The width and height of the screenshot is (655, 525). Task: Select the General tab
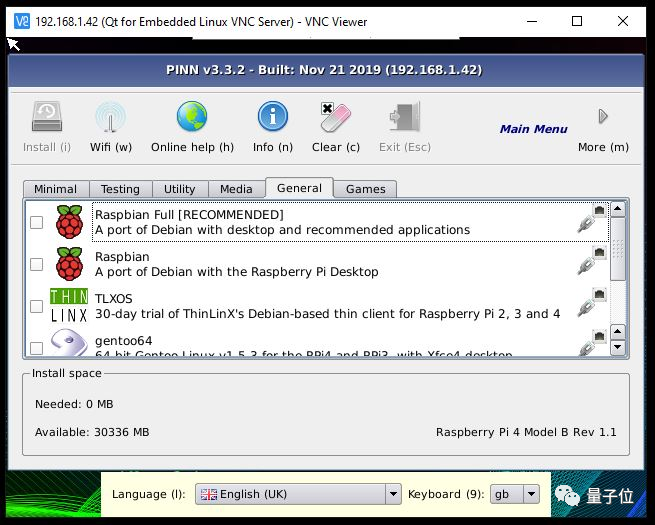(x=300, y=188)
